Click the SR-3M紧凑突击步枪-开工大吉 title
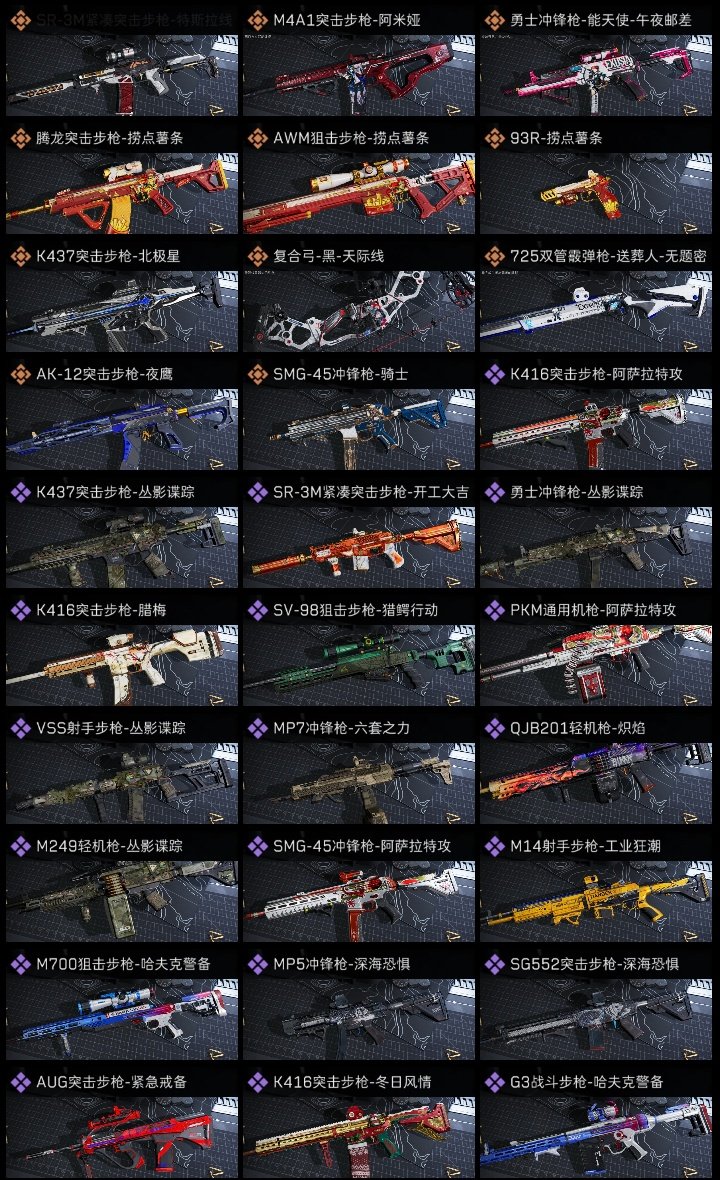The image size is (720, 1180). [x=371, y=492]
